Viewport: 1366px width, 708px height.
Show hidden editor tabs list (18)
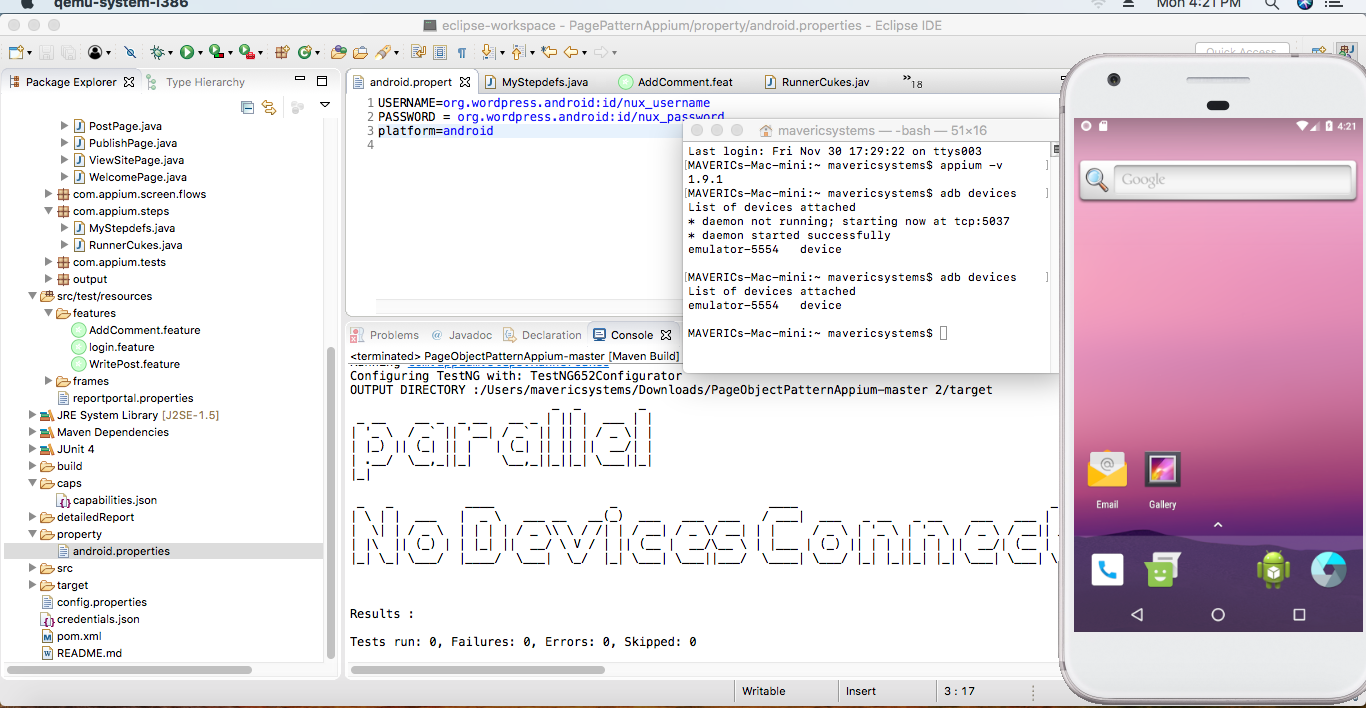point(912,81)
